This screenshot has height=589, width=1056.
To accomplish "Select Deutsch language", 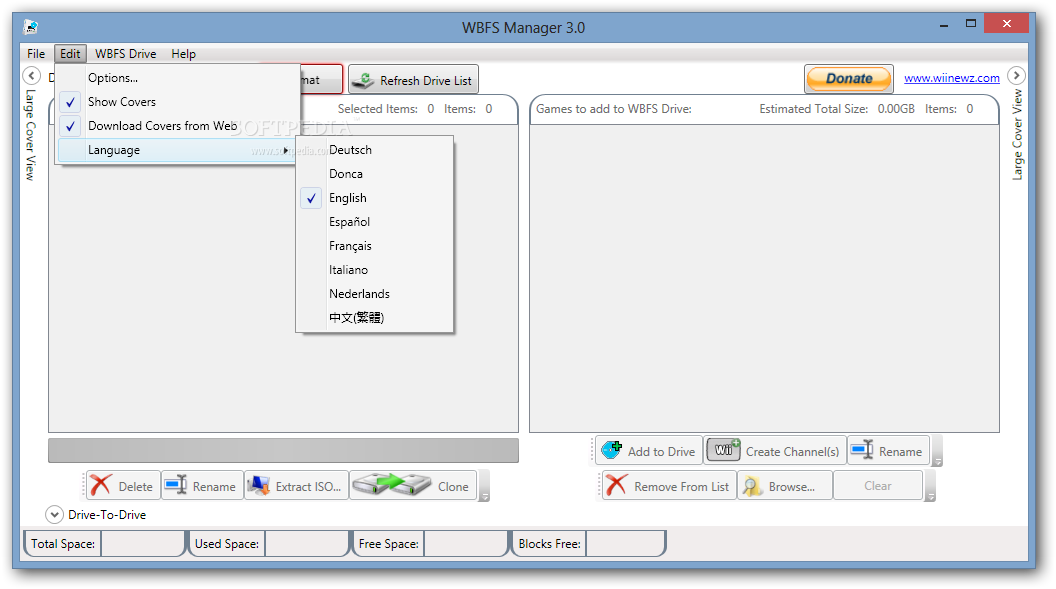I will [374, 150].
